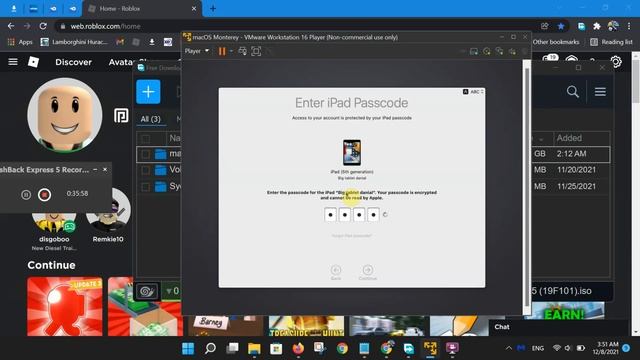The height and width of the screenshot is (360, 640).
Task: Open the Lamborghini Hurac... bookmark
Action: click(x=74, y=42)
